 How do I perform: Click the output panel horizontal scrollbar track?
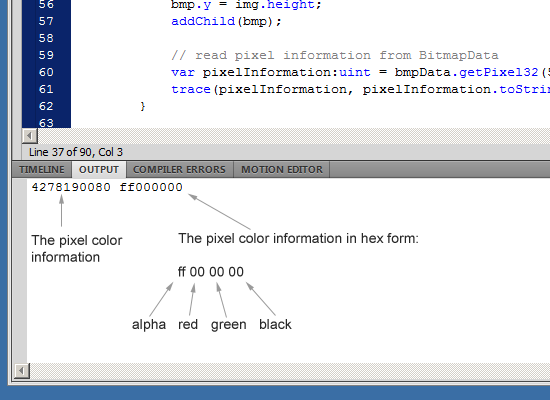pos(290,371)
